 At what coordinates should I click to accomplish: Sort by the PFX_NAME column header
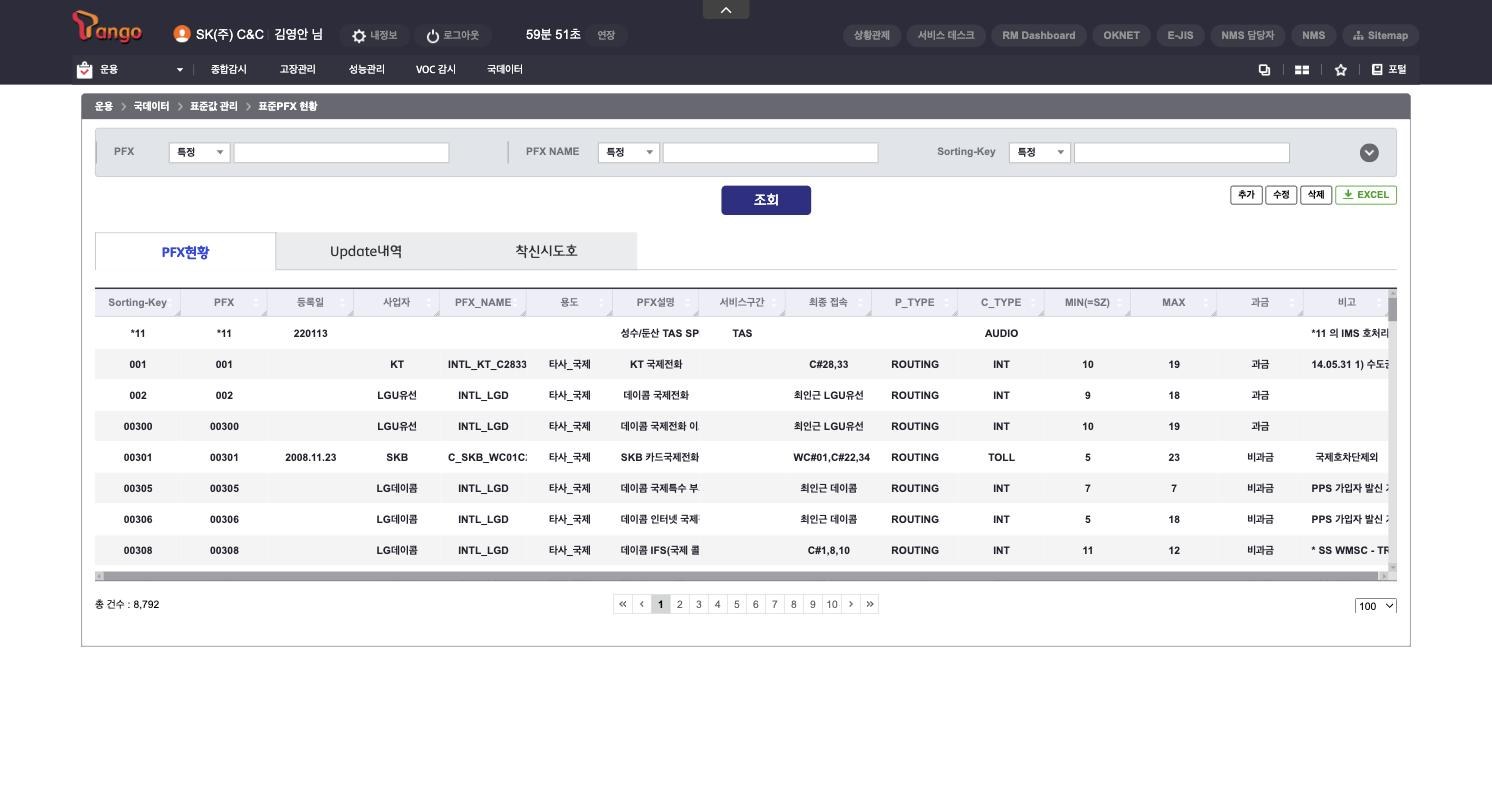coord(483,303)
